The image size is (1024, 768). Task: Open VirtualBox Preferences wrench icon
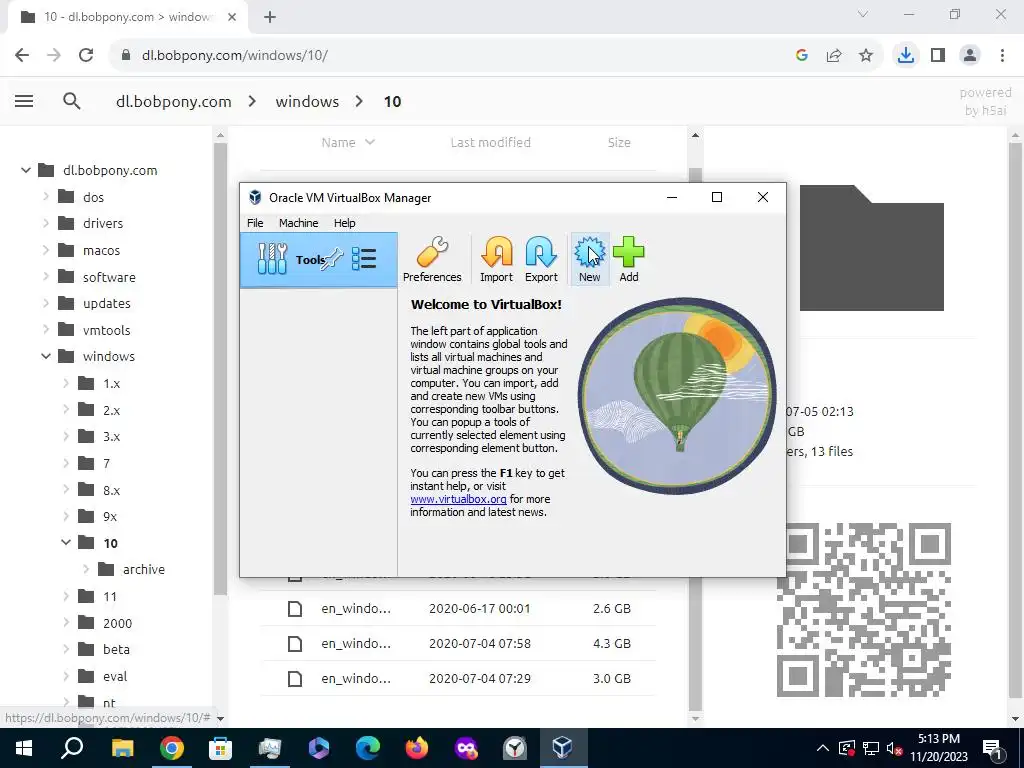(432, 259)
